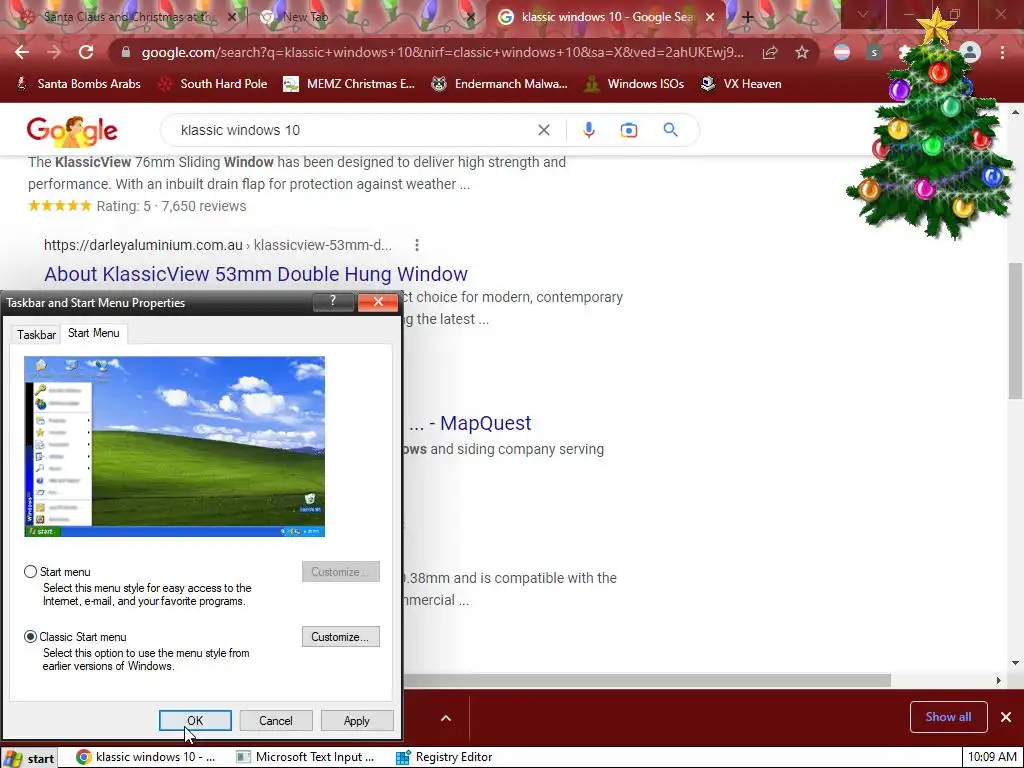1024x768 pixels.
Task: Click Cancel in Taskbar Properties dialog
Action: pyautogui.click(x=276, y=720)
